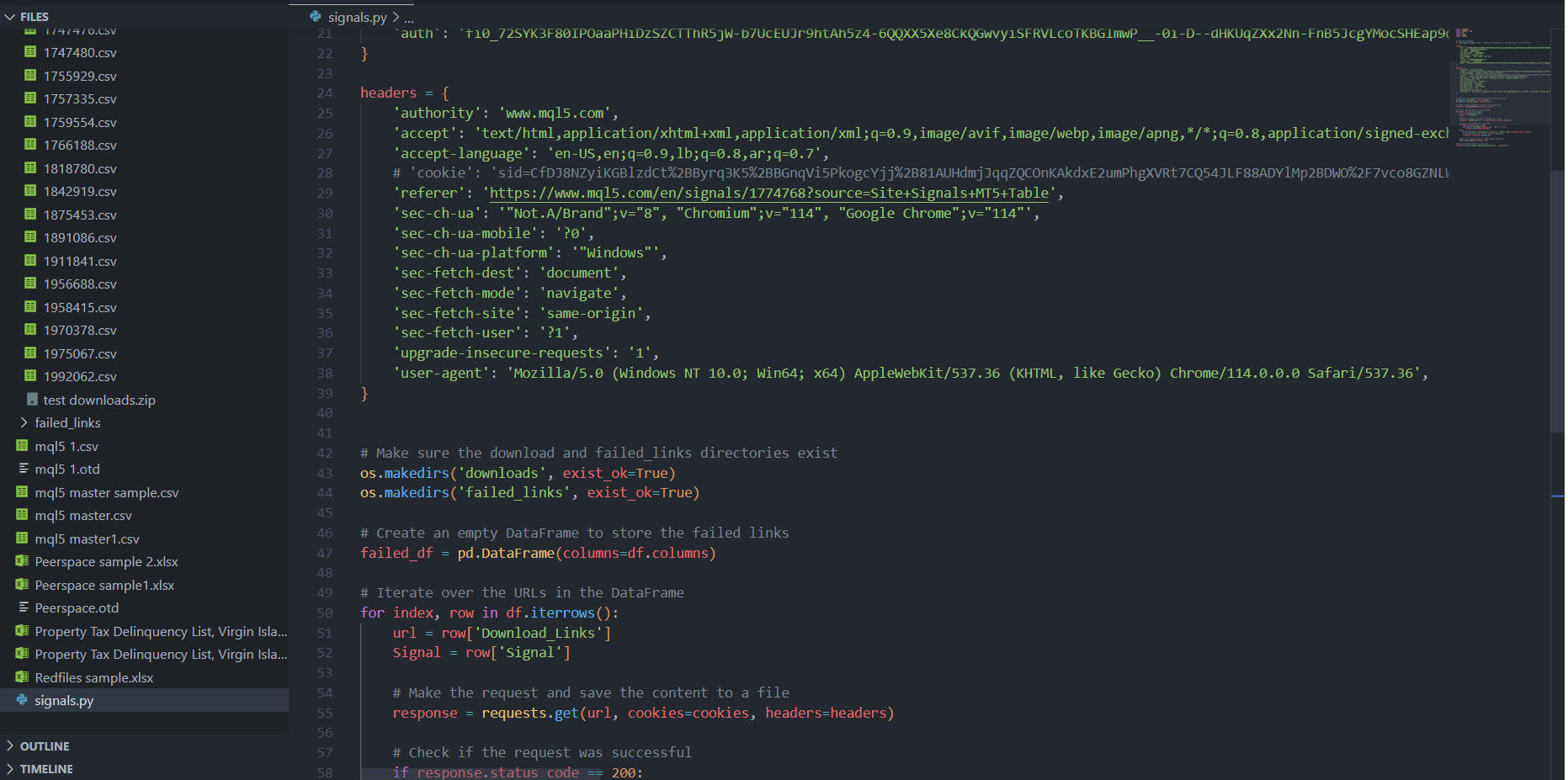Click 'for index, row in df.iterrows():' line
The image size is (1568, 780).
tap(490, 613)
